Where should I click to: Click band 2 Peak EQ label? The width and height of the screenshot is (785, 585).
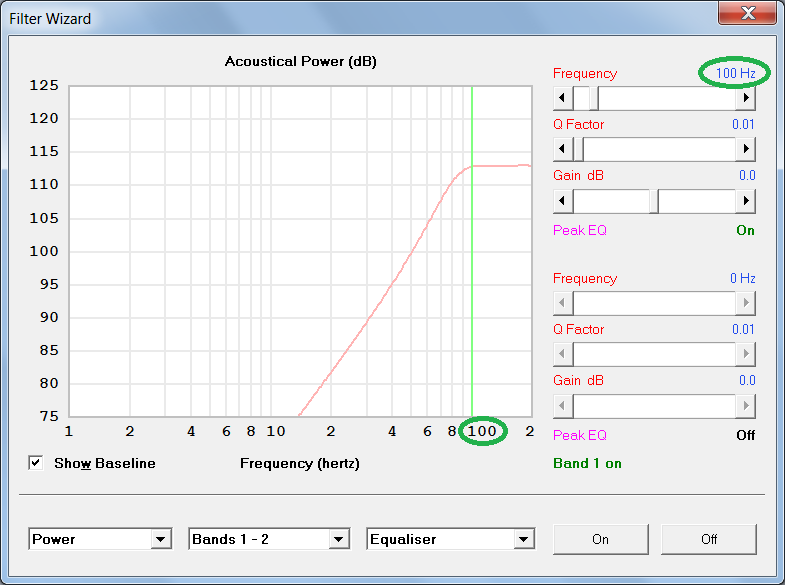[580, 435]
